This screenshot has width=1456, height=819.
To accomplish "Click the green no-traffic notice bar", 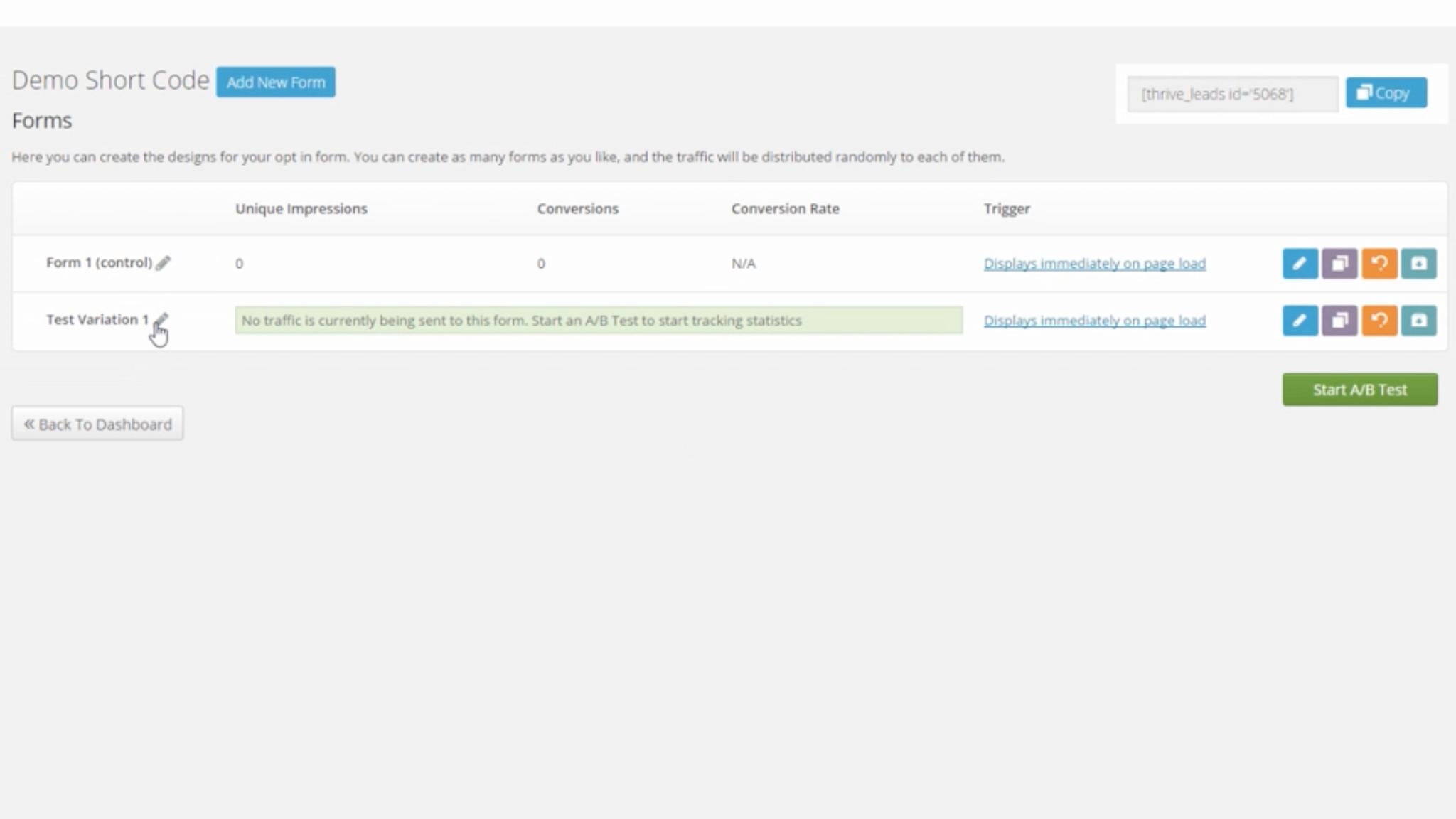I will click(x=599, y=321).
